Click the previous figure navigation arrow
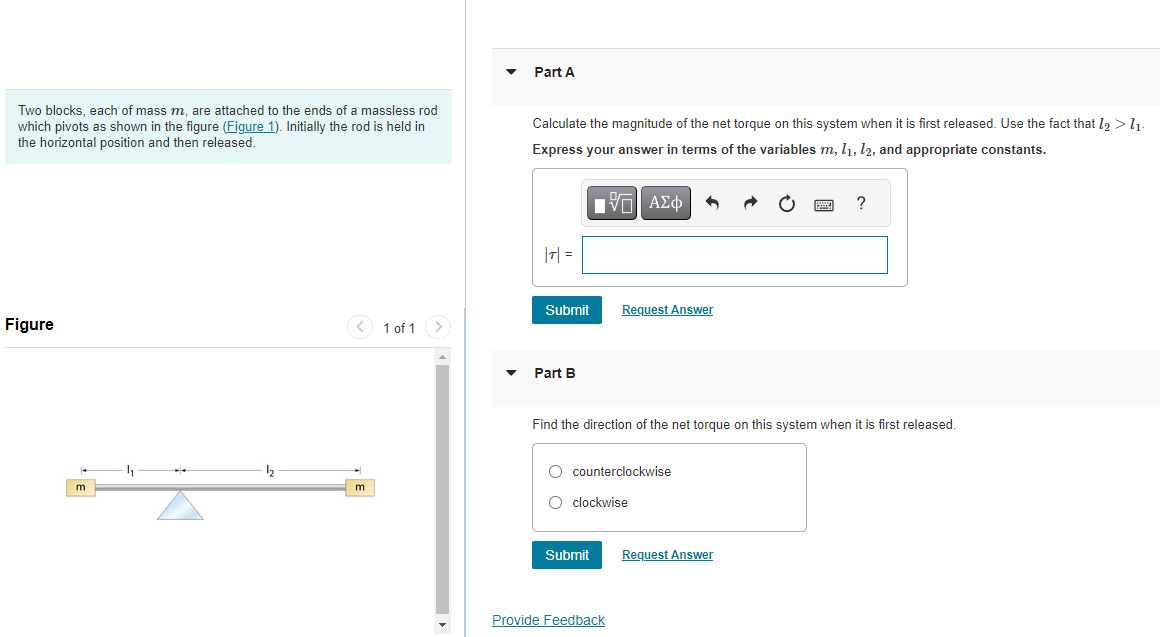 click(359, 327)
